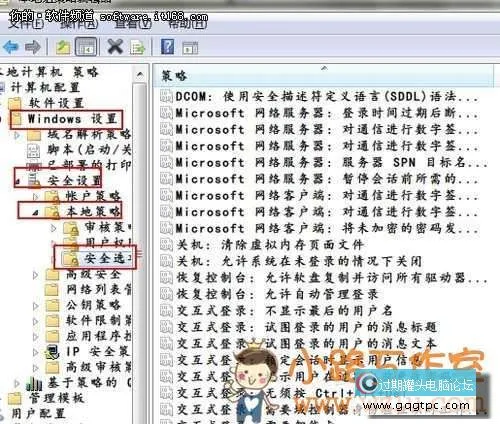Click the Export List toolbar icon
This screenshot has height=424, width=500.
coord(137,47)
